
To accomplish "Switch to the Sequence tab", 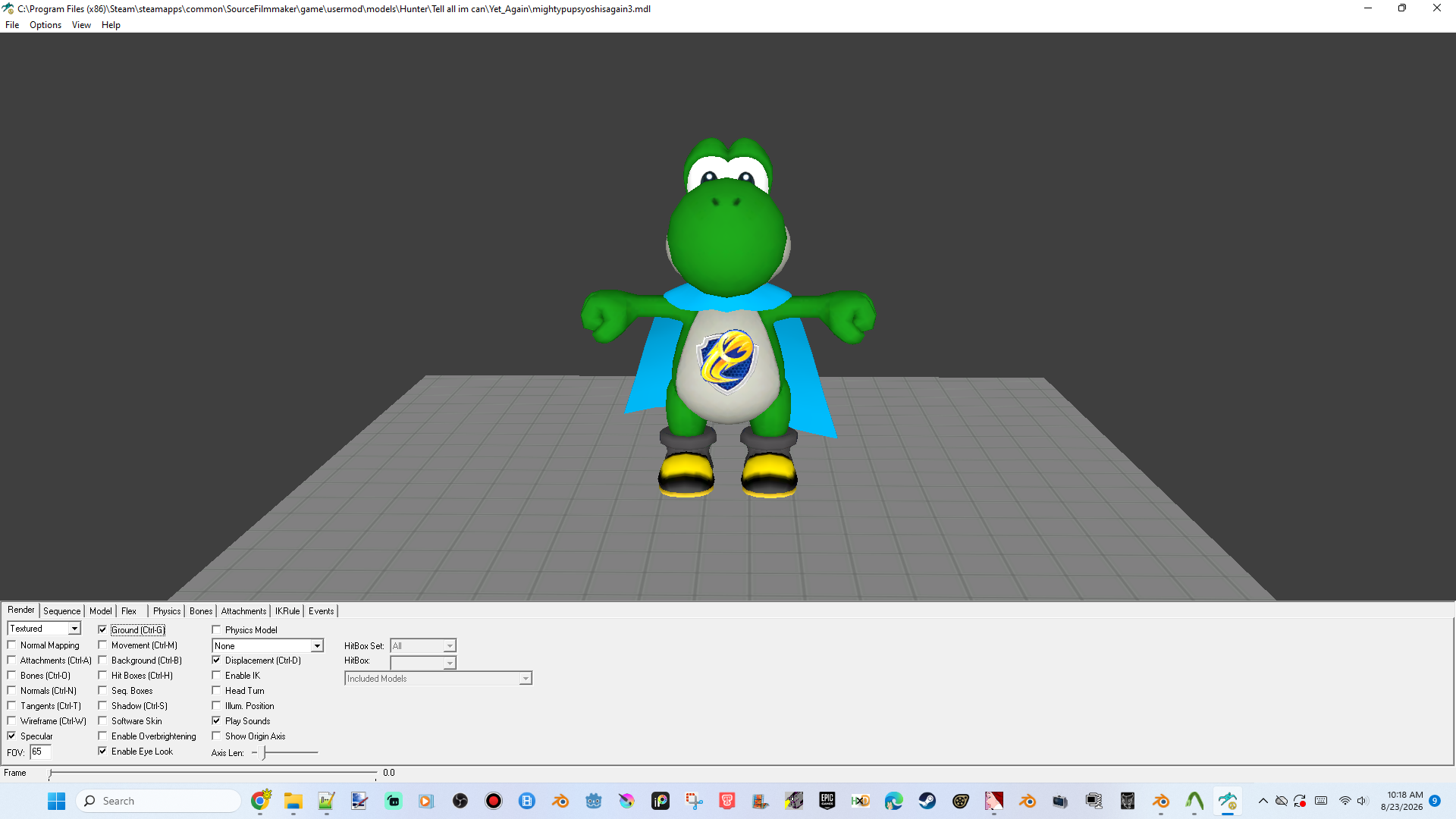I will [x=61, y=611].
